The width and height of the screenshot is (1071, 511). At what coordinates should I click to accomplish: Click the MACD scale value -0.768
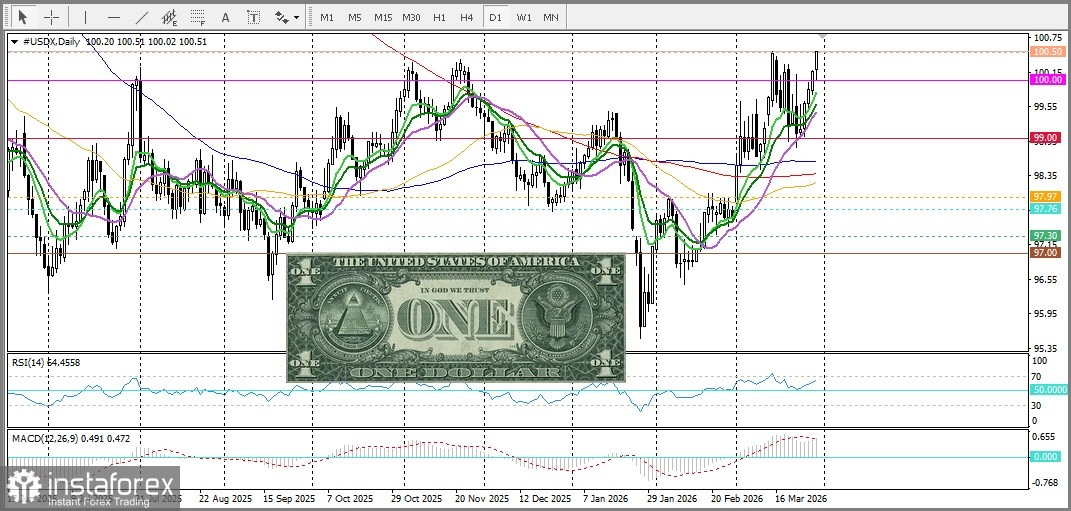(x=1044, y=482)
